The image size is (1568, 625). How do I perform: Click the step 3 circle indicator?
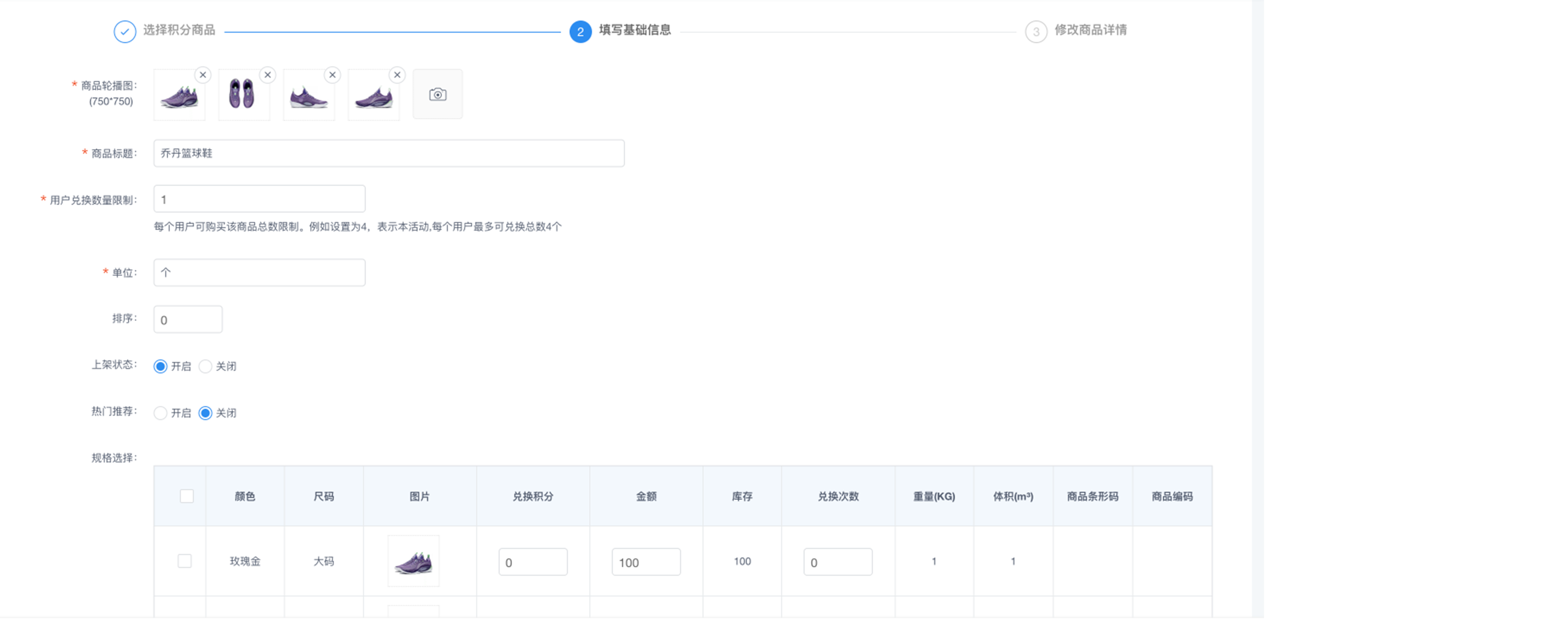click(x=1035, y=32)
